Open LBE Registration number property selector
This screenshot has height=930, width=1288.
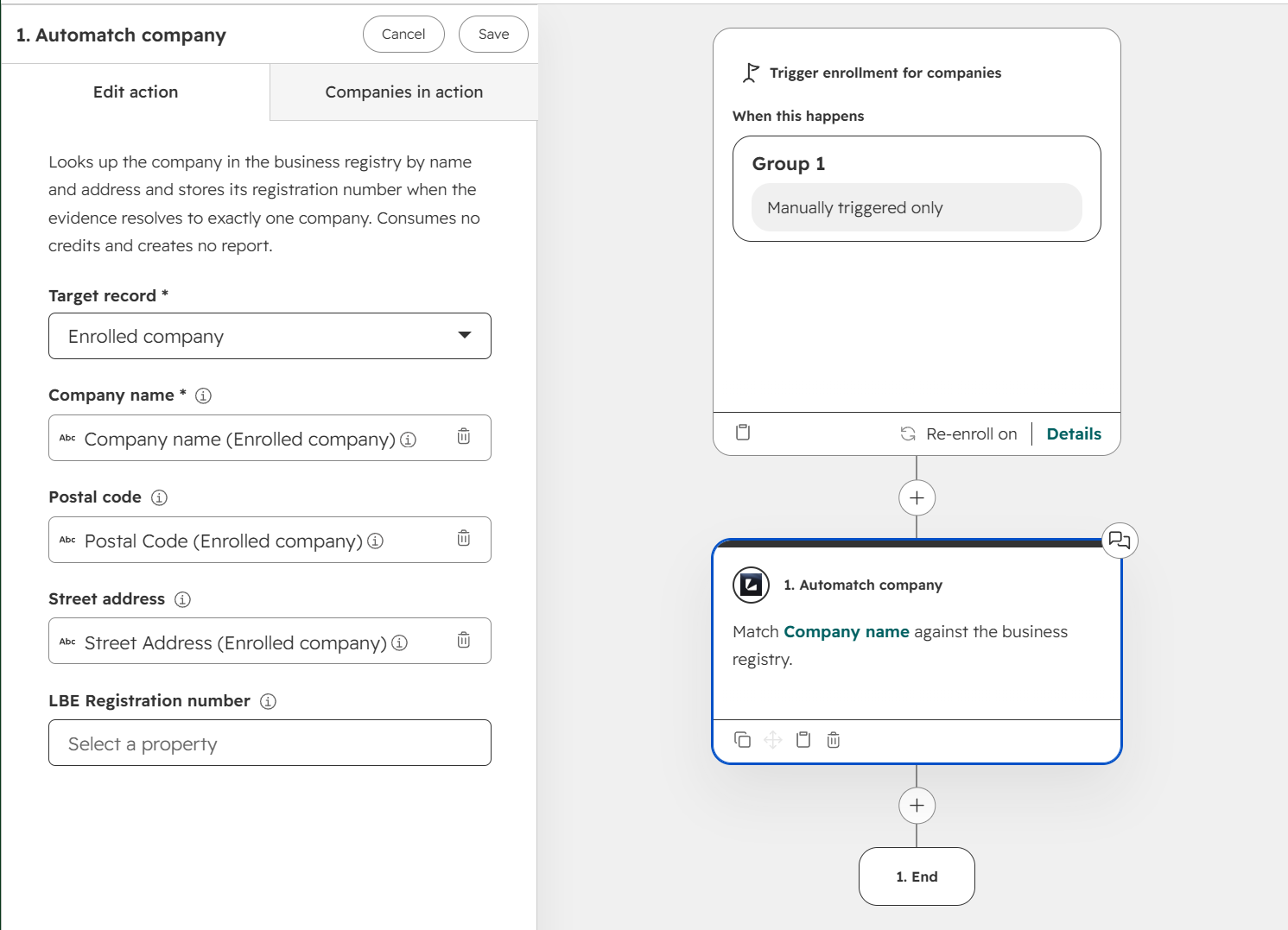pos(270,743)
